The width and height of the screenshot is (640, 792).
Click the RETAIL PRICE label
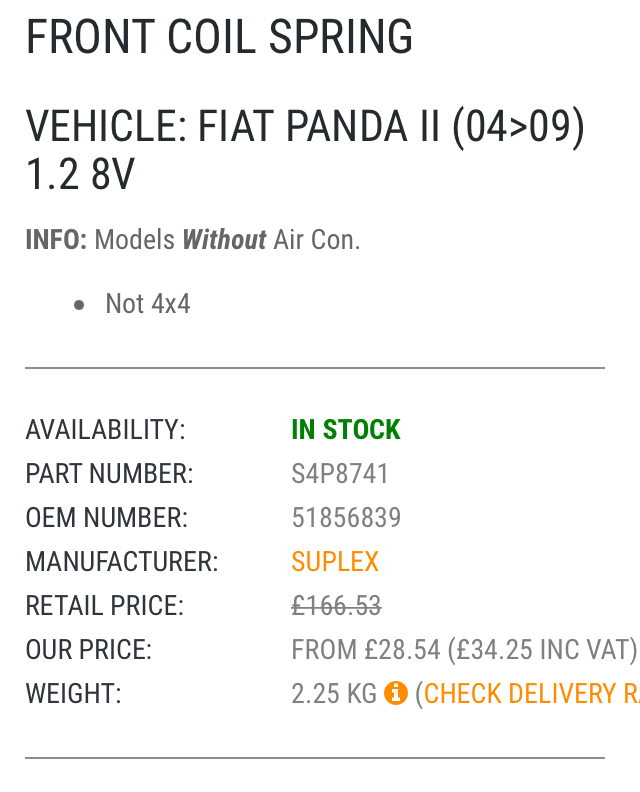(x=105, y=606)
